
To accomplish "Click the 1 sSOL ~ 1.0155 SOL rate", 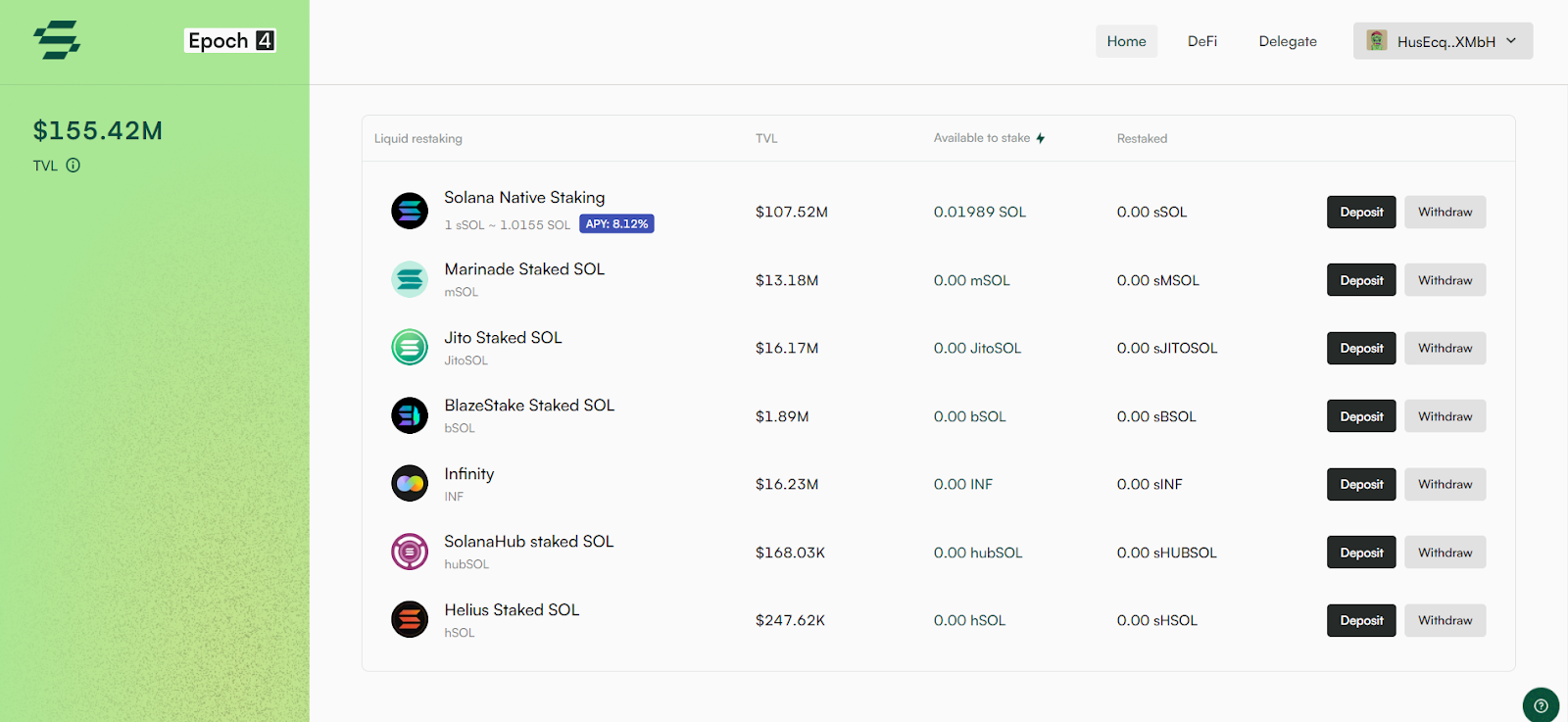I will pos(507,224).
